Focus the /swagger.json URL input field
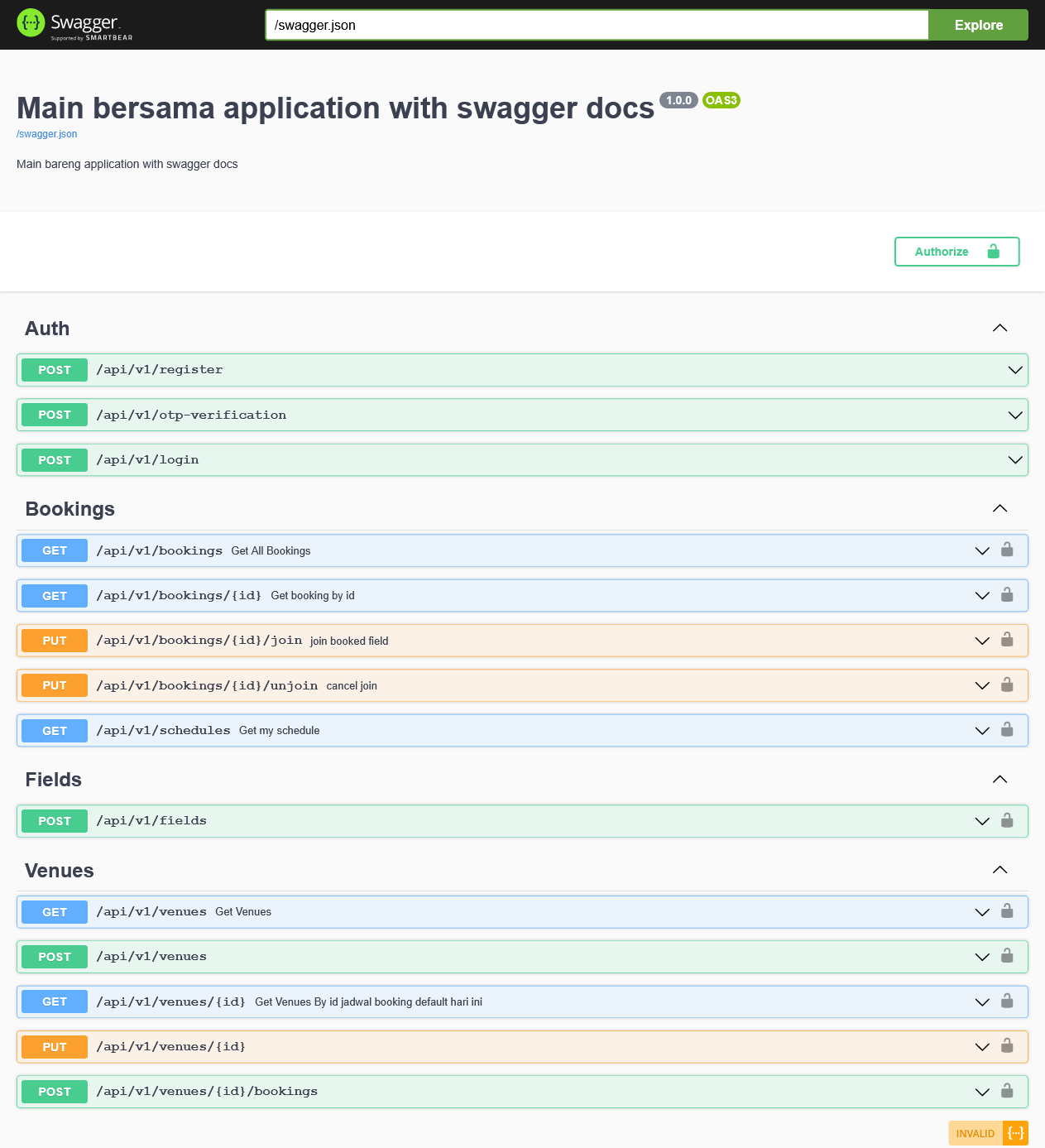This screenshot has height=1148, width=1045. pos(597,25)
